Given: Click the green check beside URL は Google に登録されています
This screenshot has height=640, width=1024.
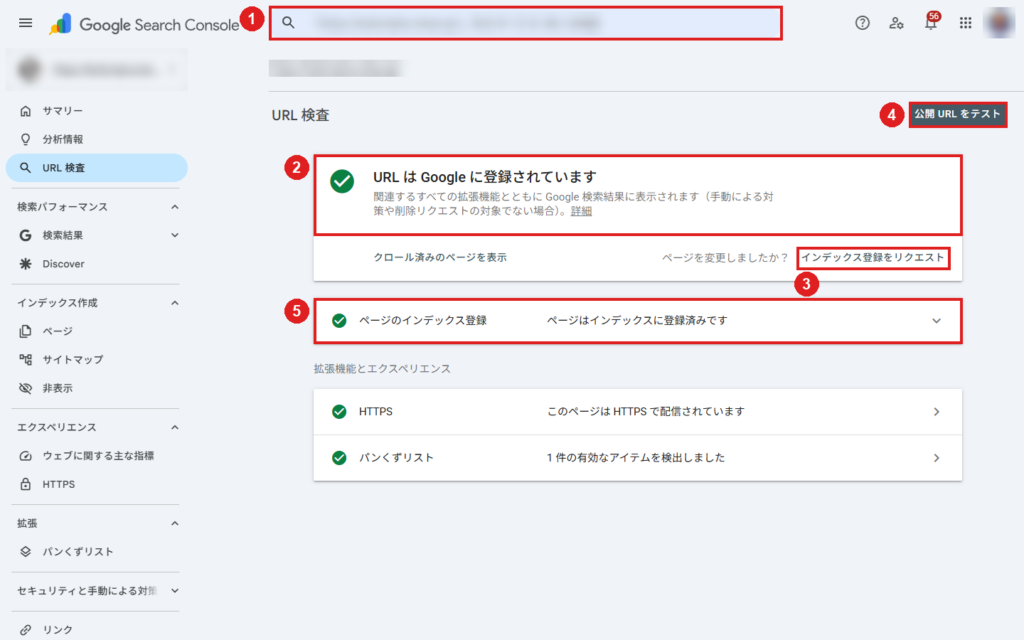Looking at the screenshot, I should click(342, 181).
